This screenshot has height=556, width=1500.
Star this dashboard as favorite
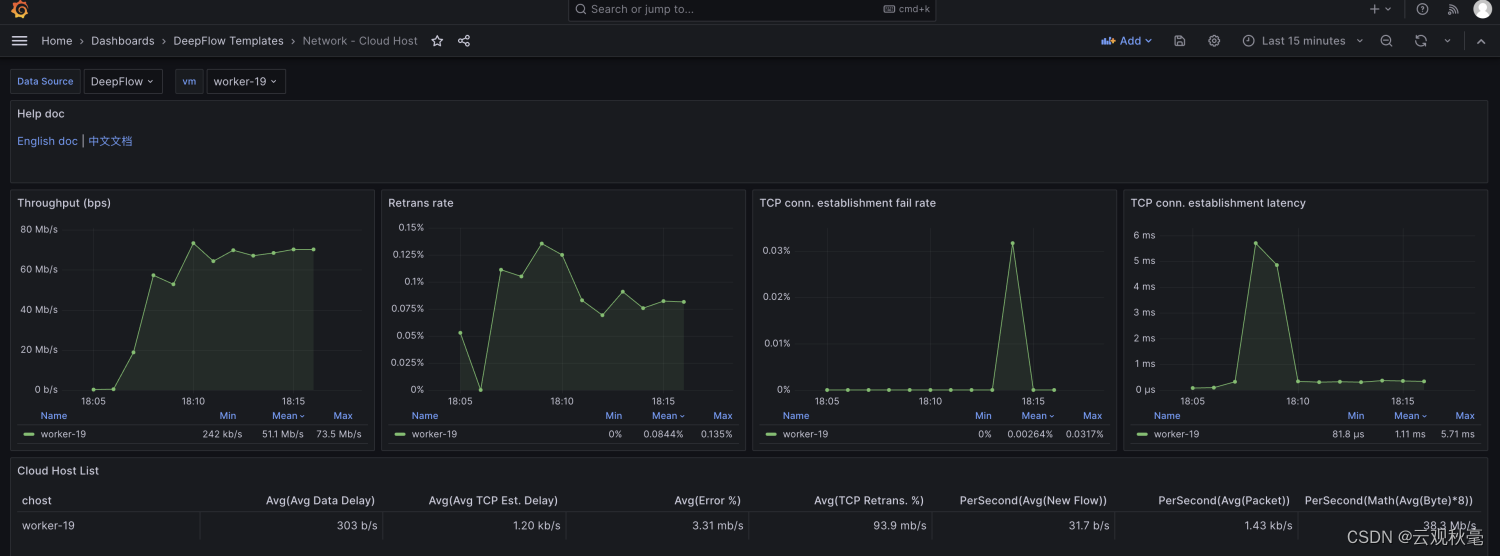click(x=437, y=41)
